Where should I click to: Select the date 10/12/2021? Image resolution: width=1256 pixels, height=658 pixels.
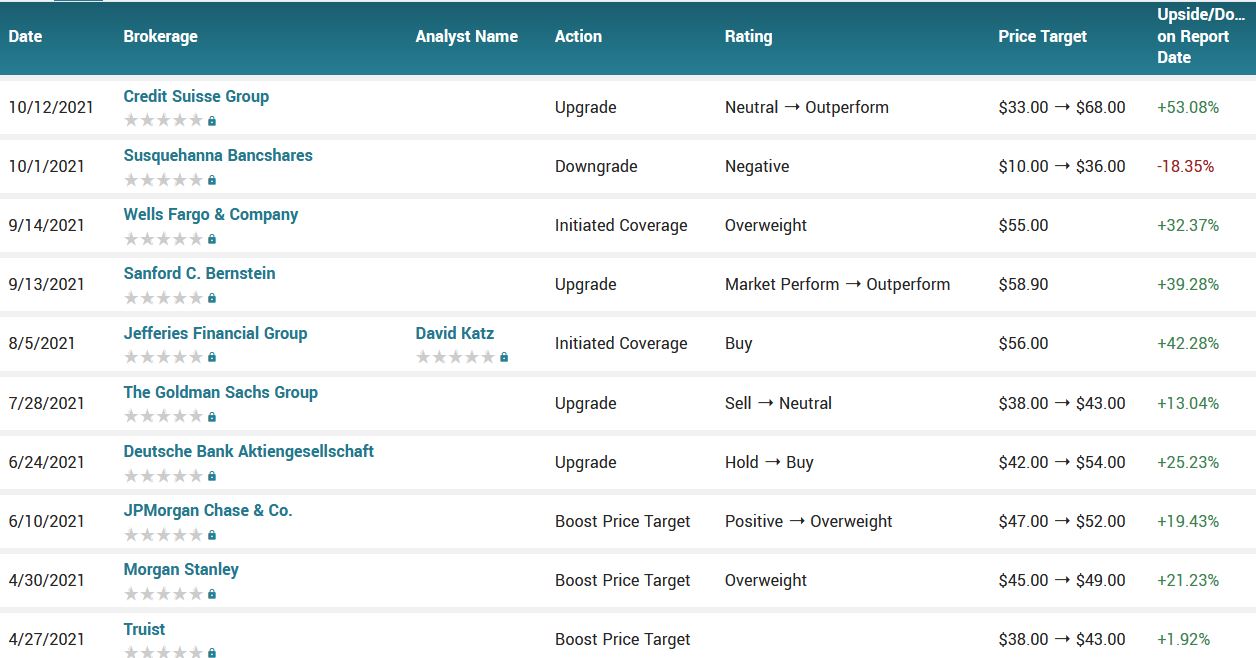(x=51, y=107)
